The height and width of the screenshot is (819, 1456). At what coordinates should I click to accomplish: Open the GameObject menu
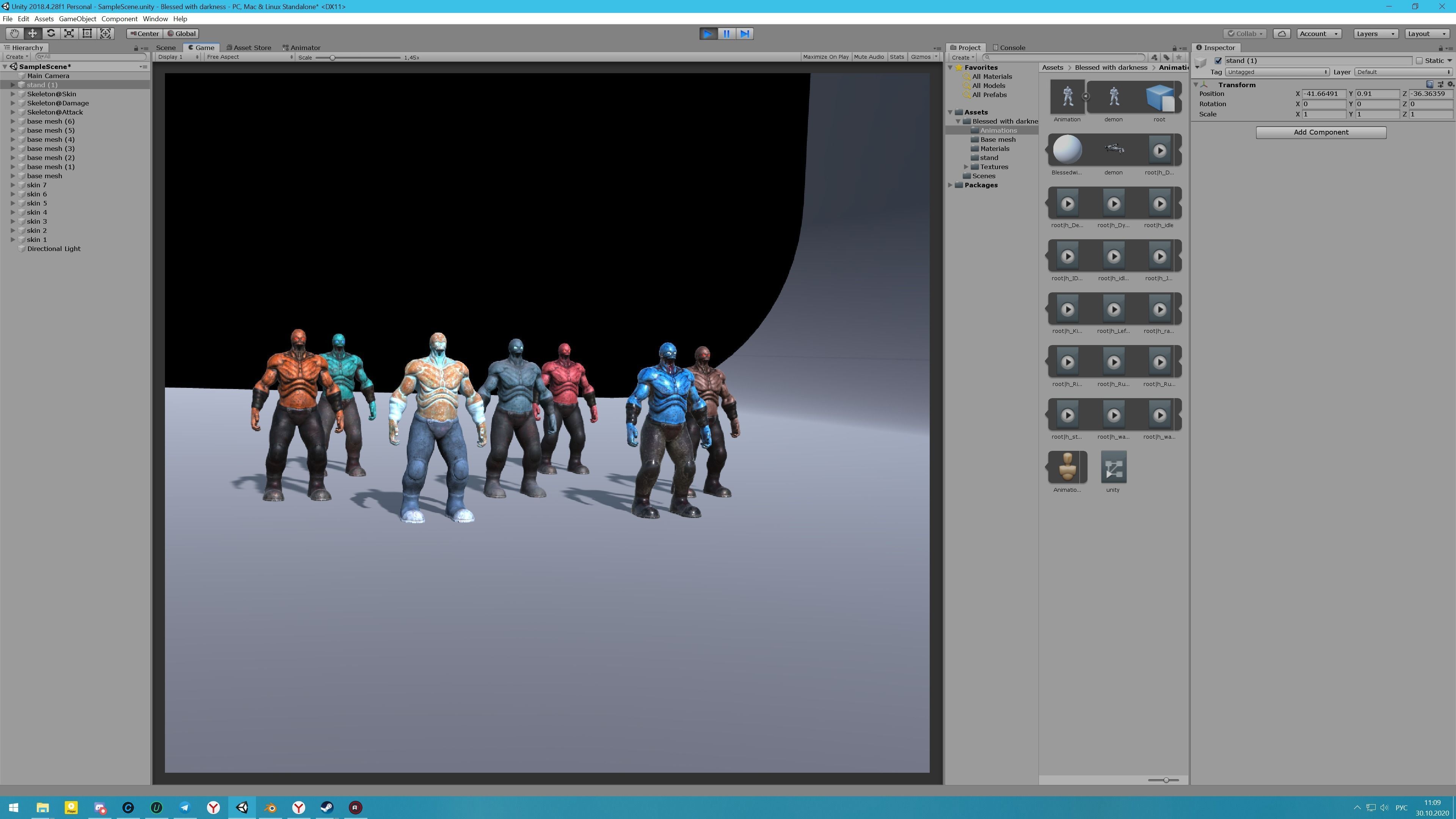click(77, 19)
